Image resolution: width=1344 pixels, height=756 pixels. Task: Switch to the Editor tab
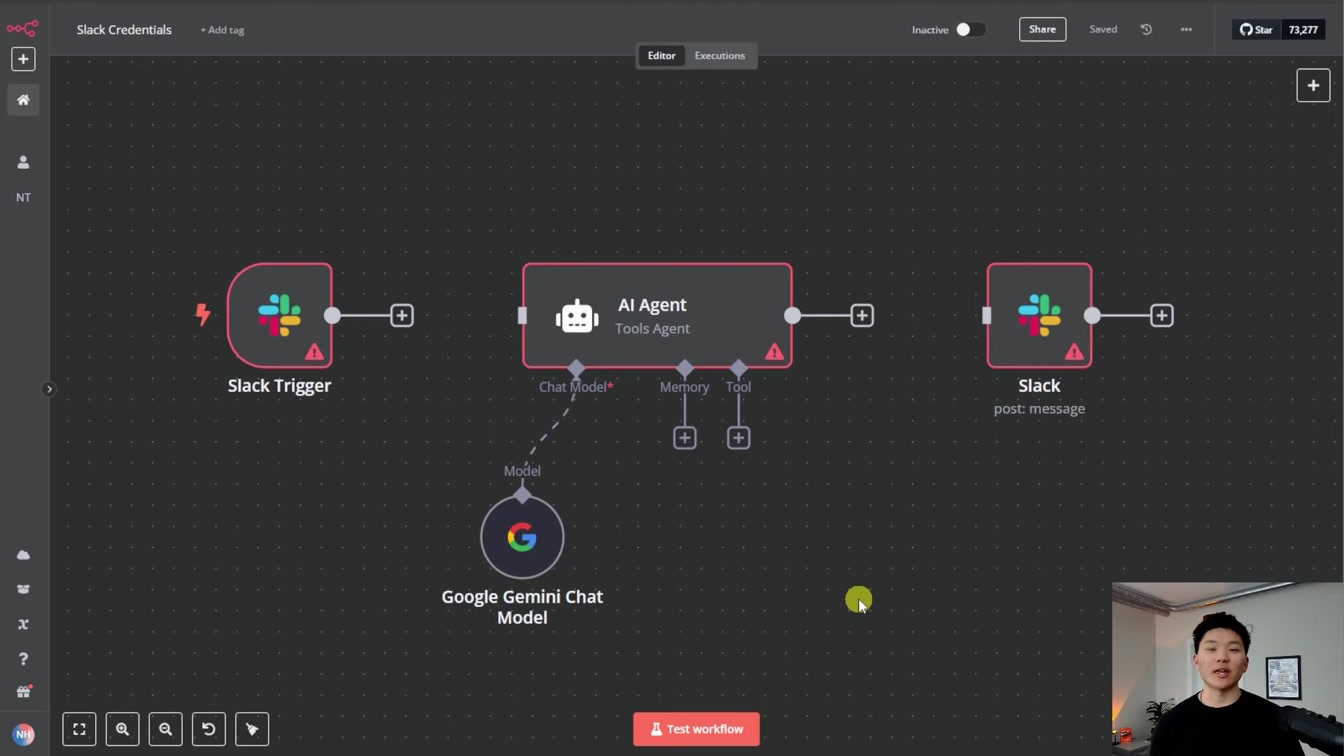pyautogui.click(x=661, y=56)
